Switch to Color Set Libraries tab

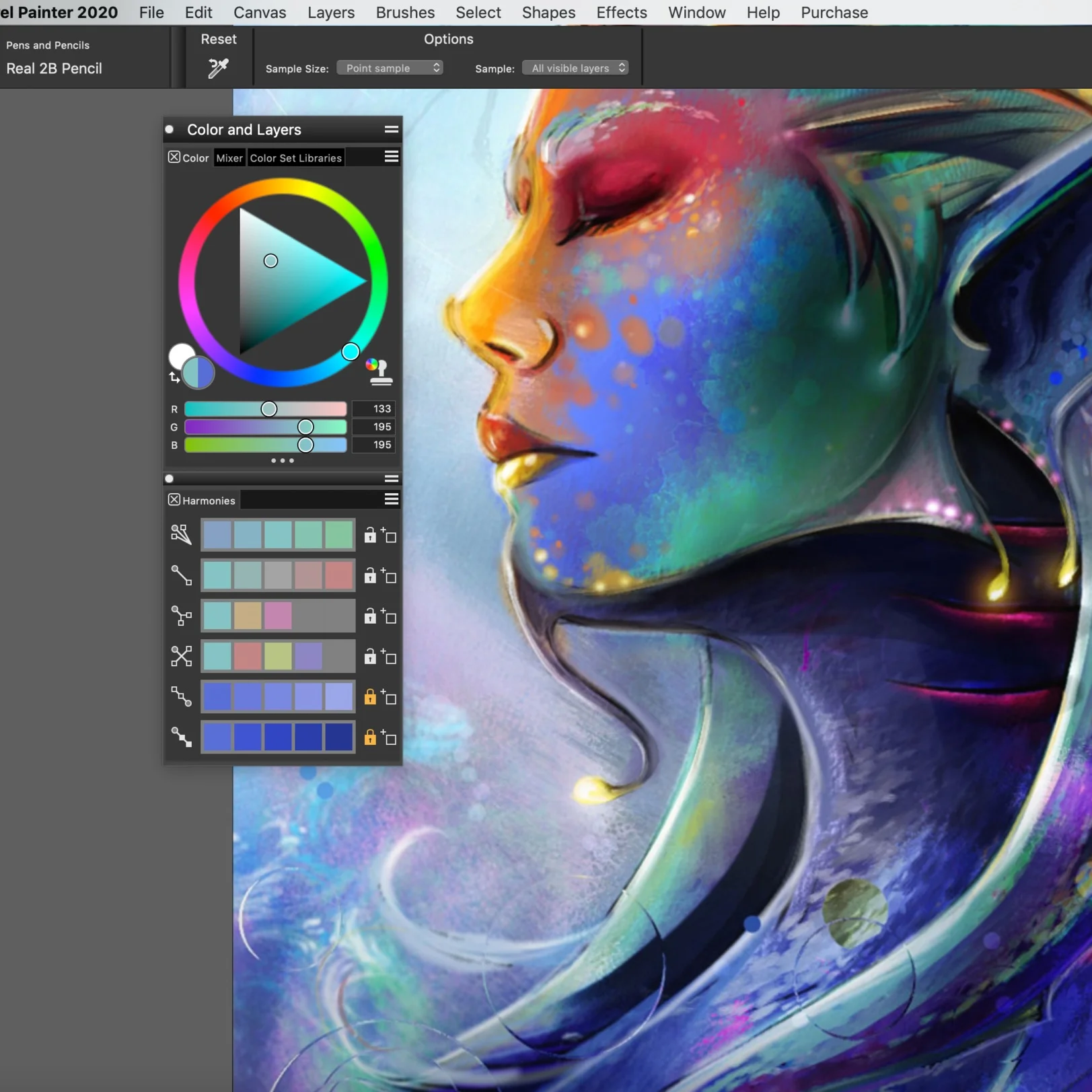[296, 157]
